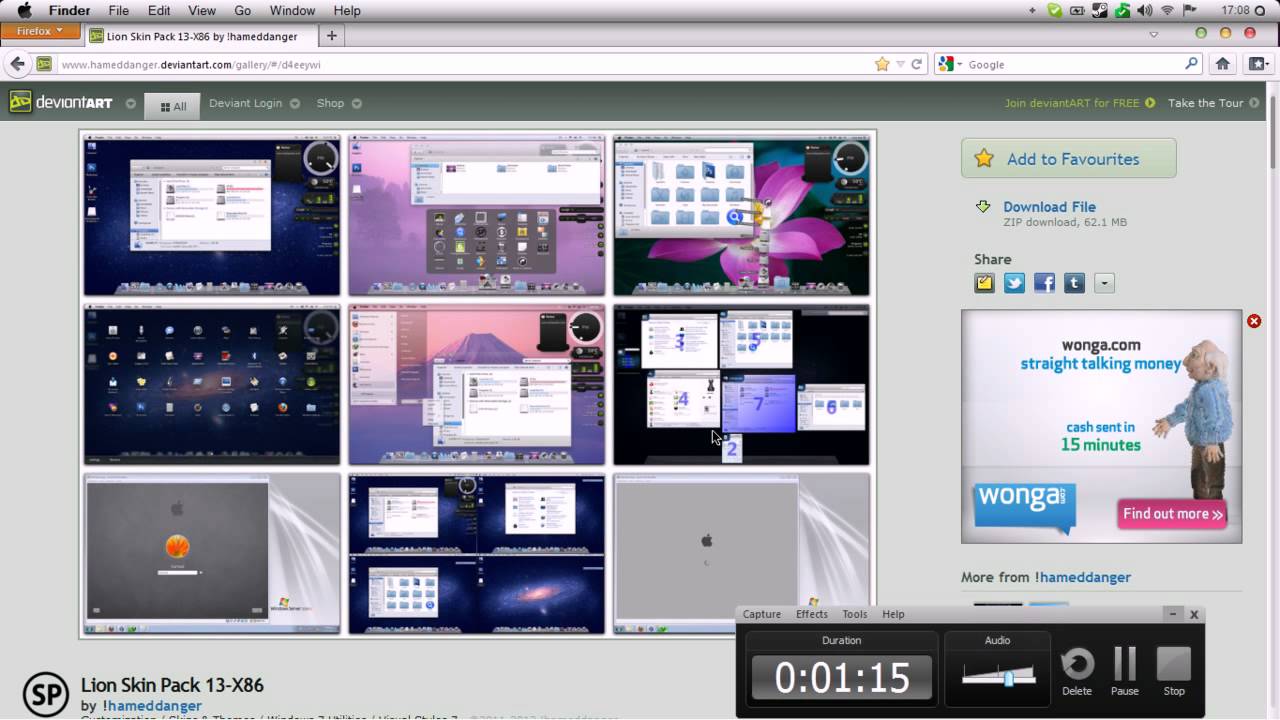Open the Window menu in menu bar
This screenshot has height=720, width=1280.
point(292,10)
